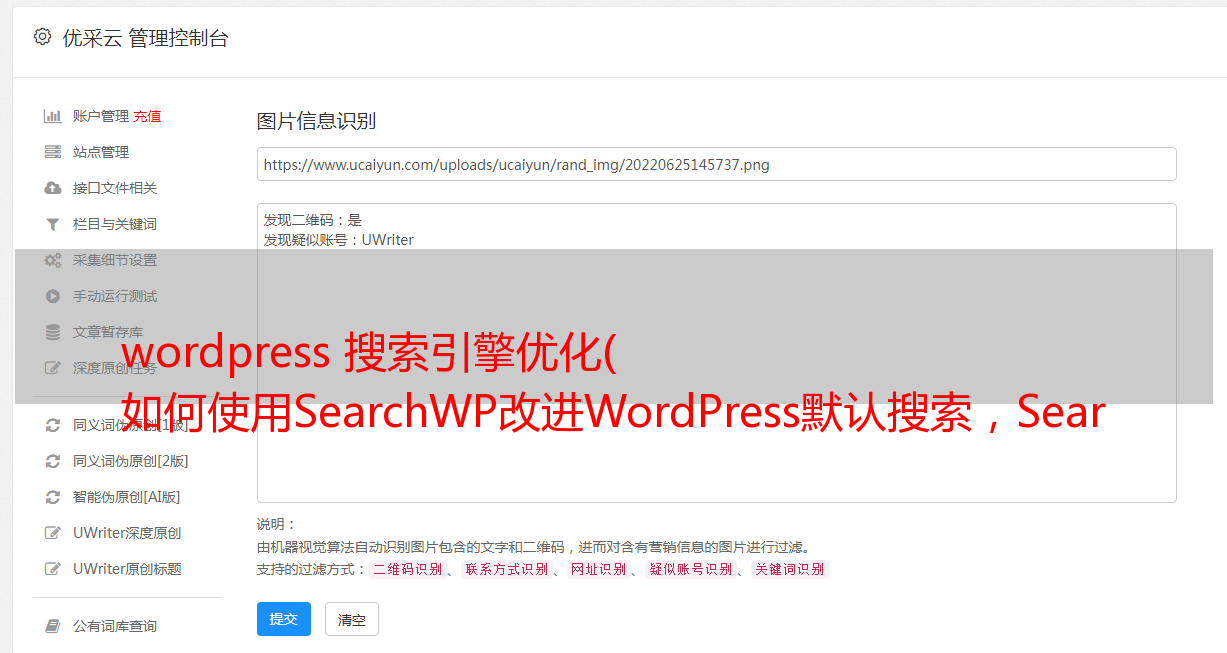Click the cloud upload icon for 接口文件相关
The width and height of the screenshot is (1227, 653).
[53, 188]
